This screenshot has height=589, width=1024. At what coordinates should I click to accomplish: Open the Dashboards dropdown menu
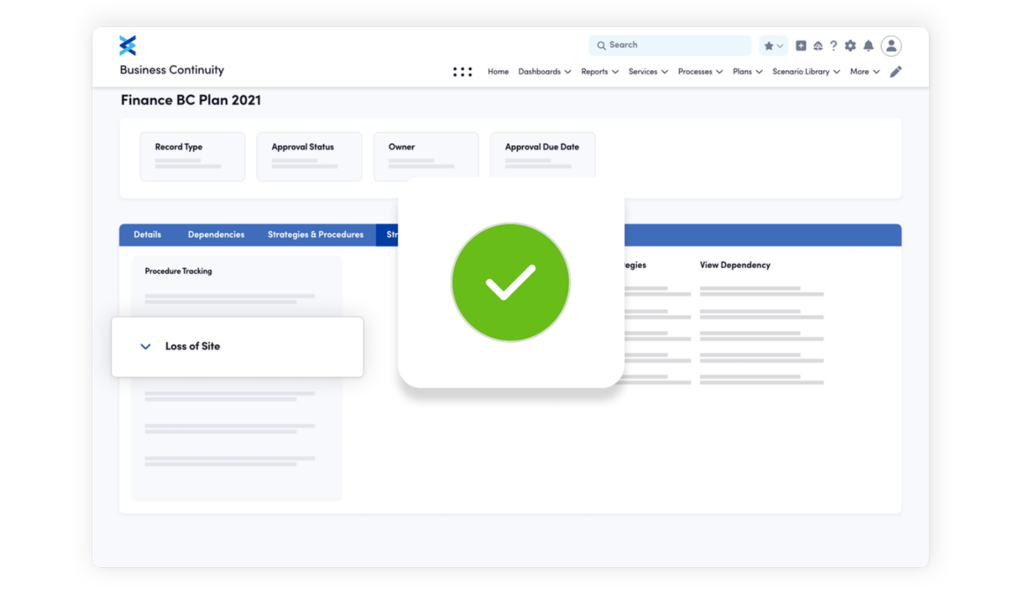(544, 72)
